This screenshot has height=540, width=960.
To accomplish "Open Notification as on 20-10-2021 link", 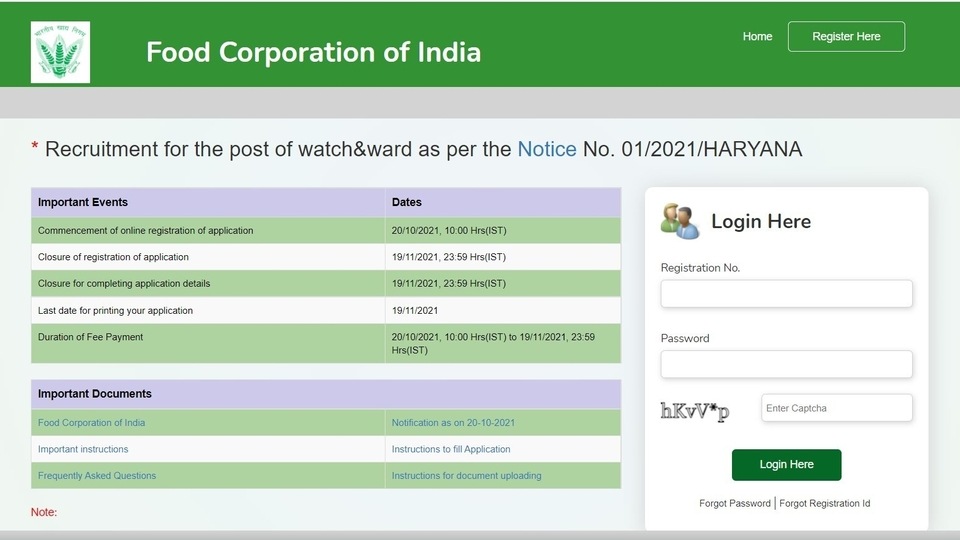I will coord(453,422).
